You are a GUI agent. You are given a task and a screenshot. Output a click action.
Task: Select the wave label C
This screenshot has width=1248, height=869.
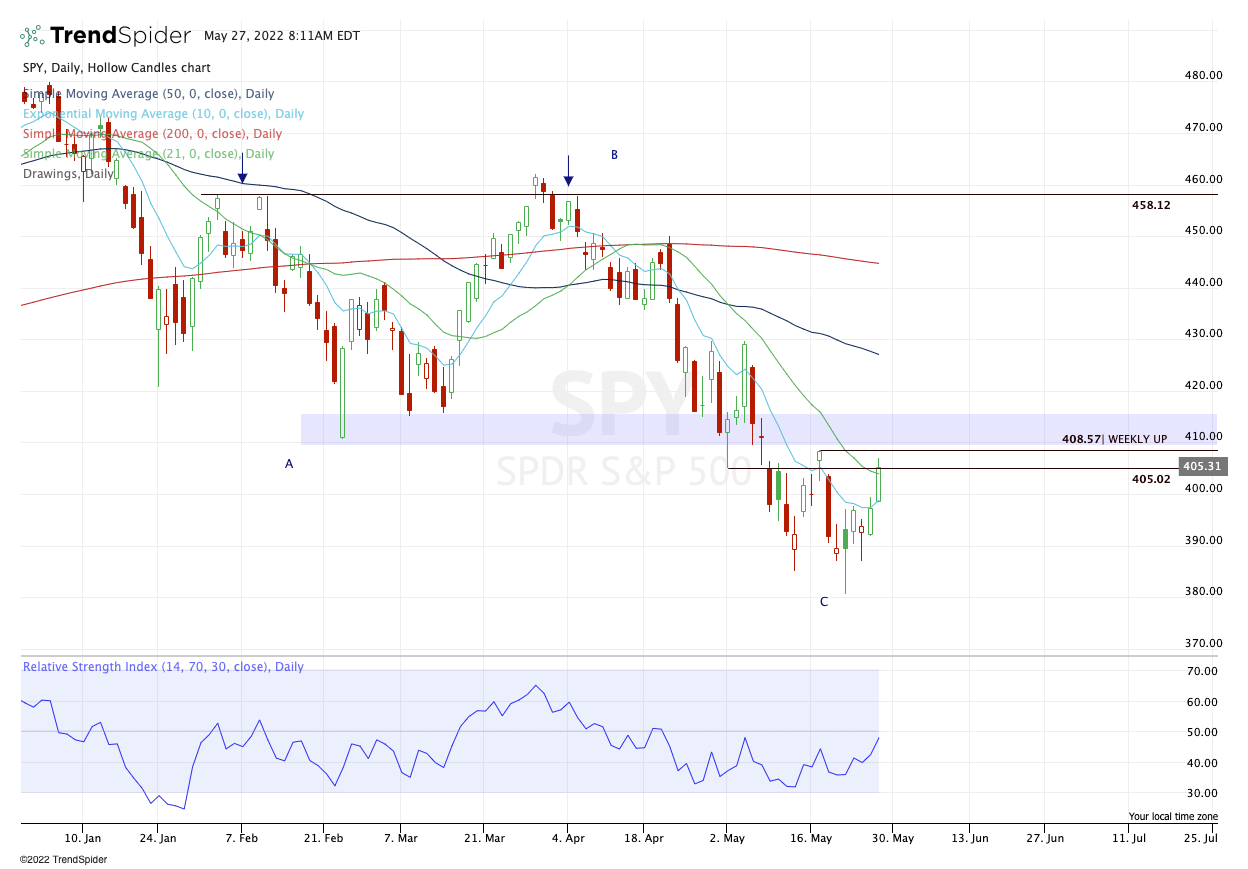[824, 602]
